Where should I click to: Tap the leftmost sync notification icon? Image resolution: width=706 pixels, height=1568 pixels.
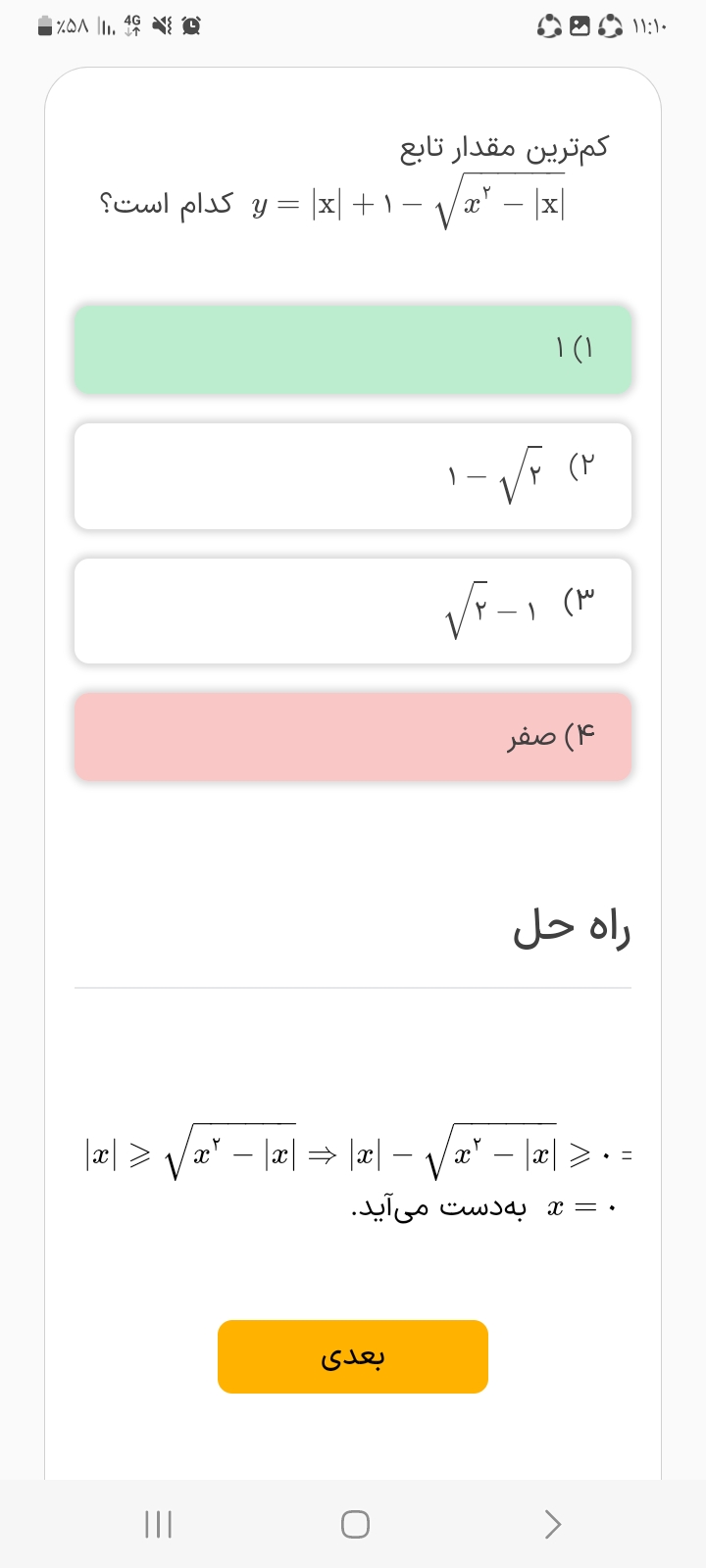[x=549, y=26]
